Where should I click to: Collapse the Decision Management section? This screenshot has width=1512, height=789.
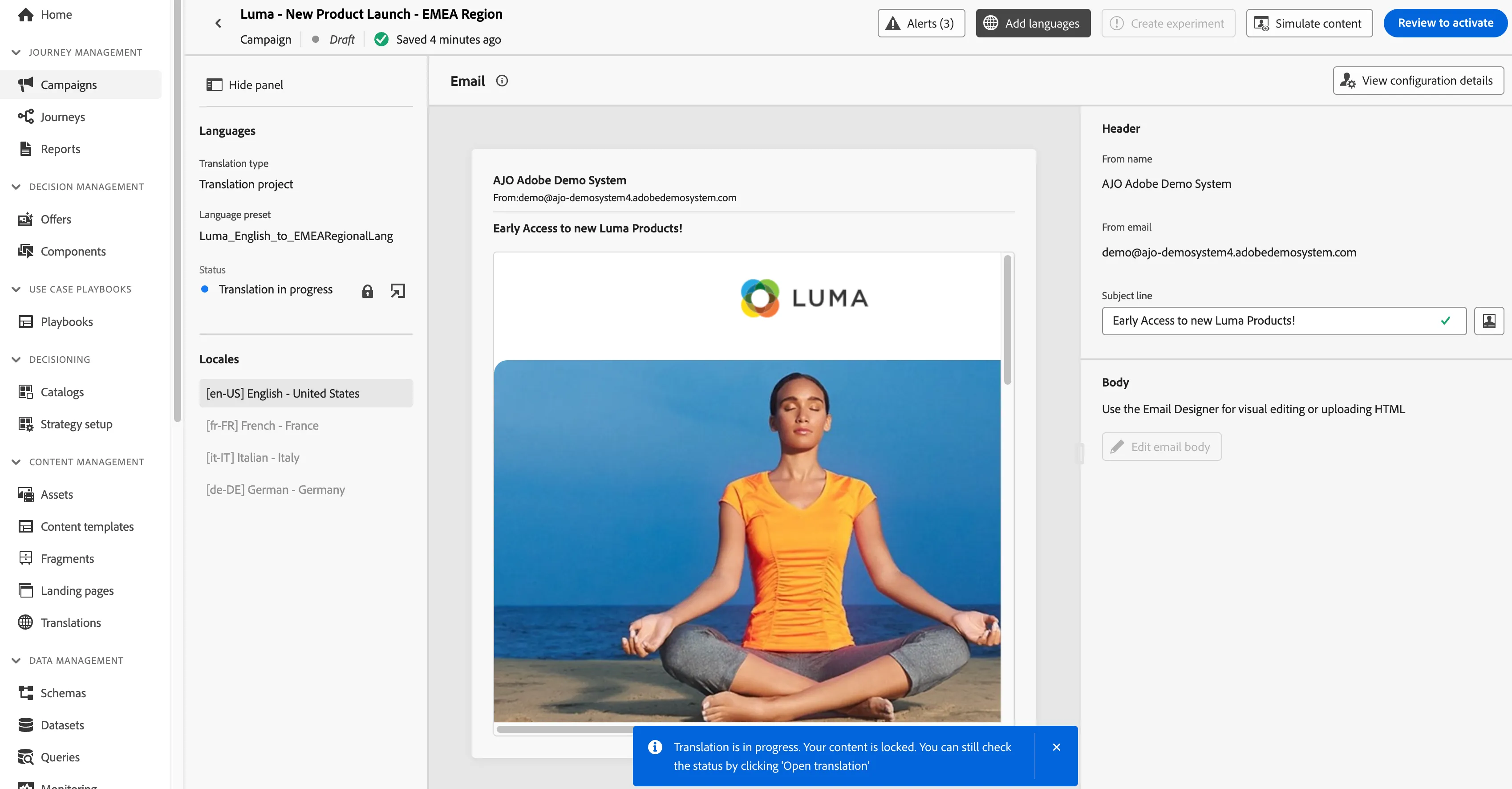coord(16,187)
